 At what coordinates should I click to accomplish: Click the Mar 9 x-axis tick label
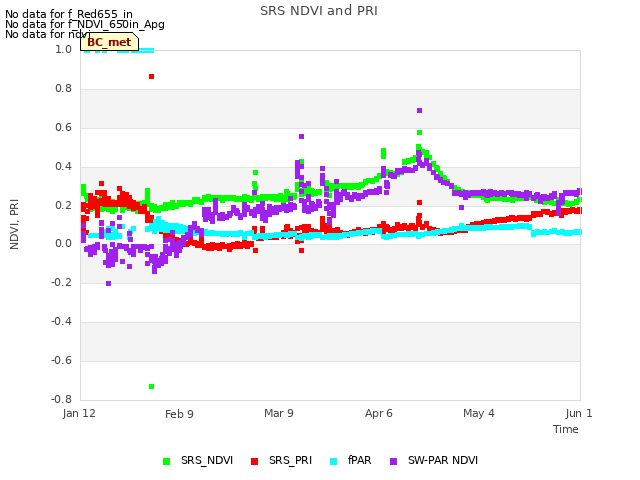coord(279,413)
